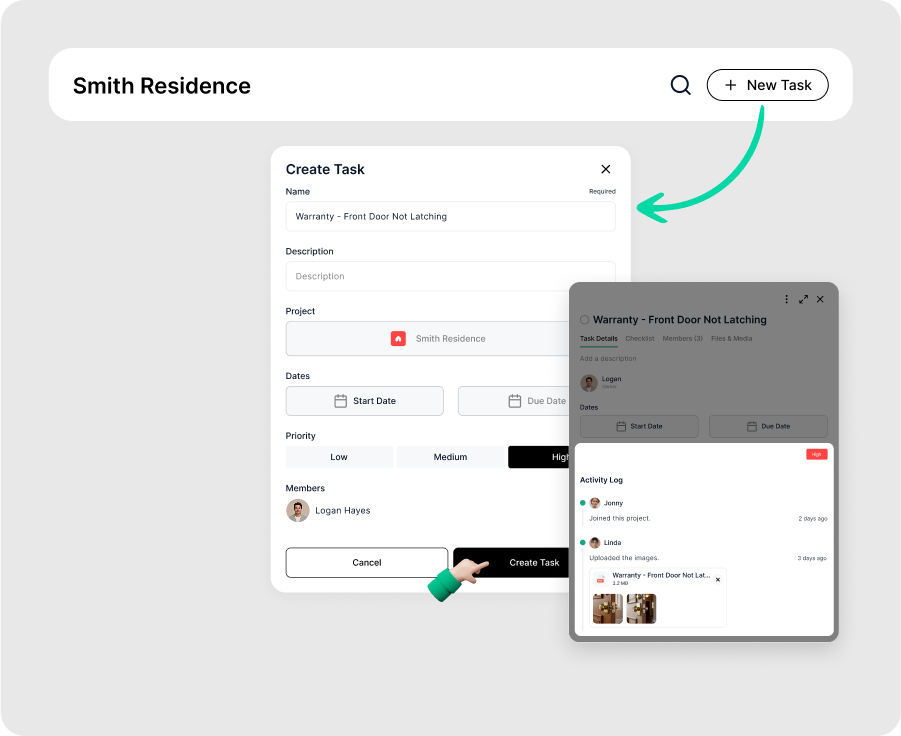This screenshot has width=901, height=736.
Task: Expand task panel with the fullscreen icon
Action: 803,299
